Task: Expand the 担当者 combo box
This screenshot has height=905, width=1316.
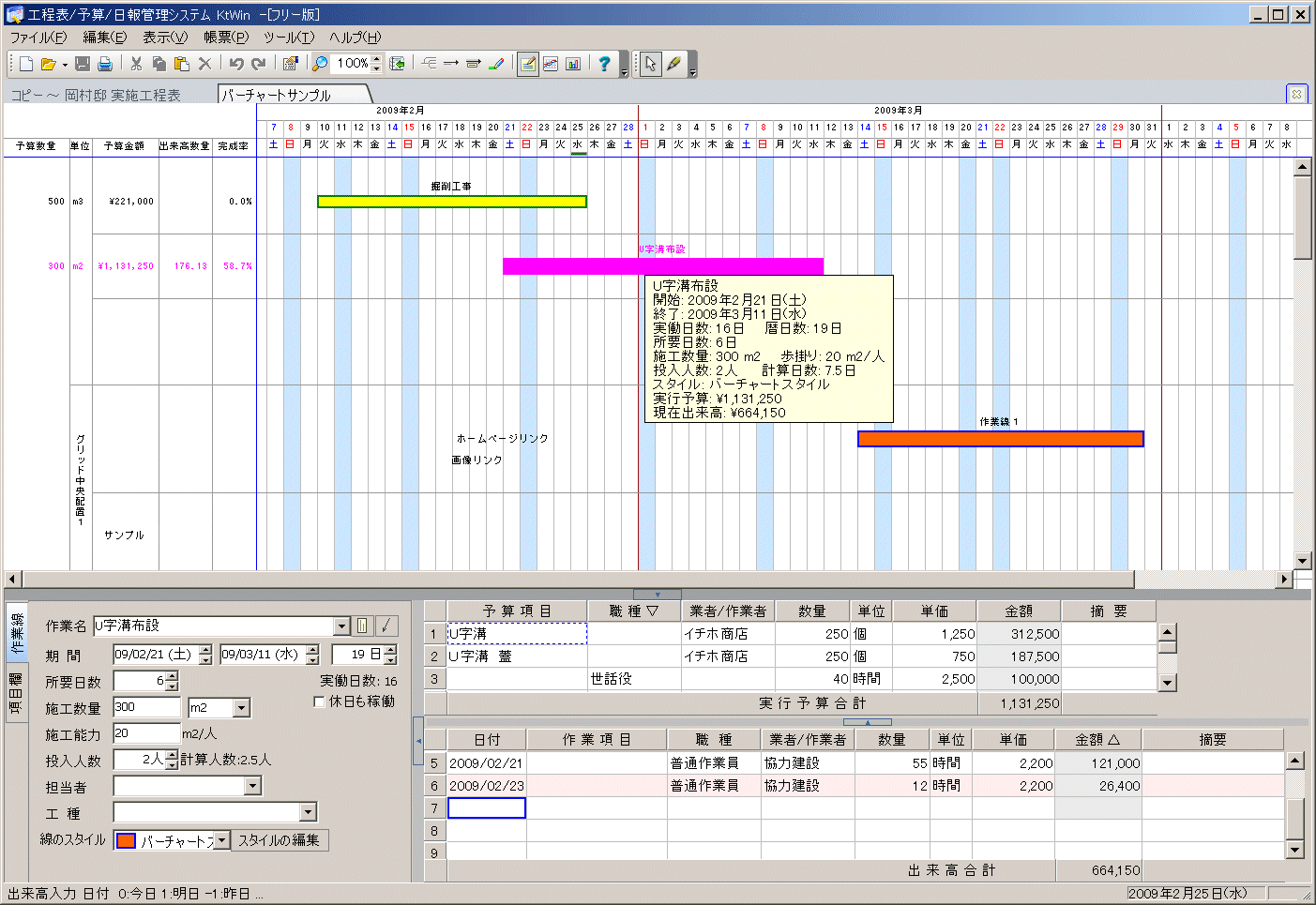Action: [252, 786]
